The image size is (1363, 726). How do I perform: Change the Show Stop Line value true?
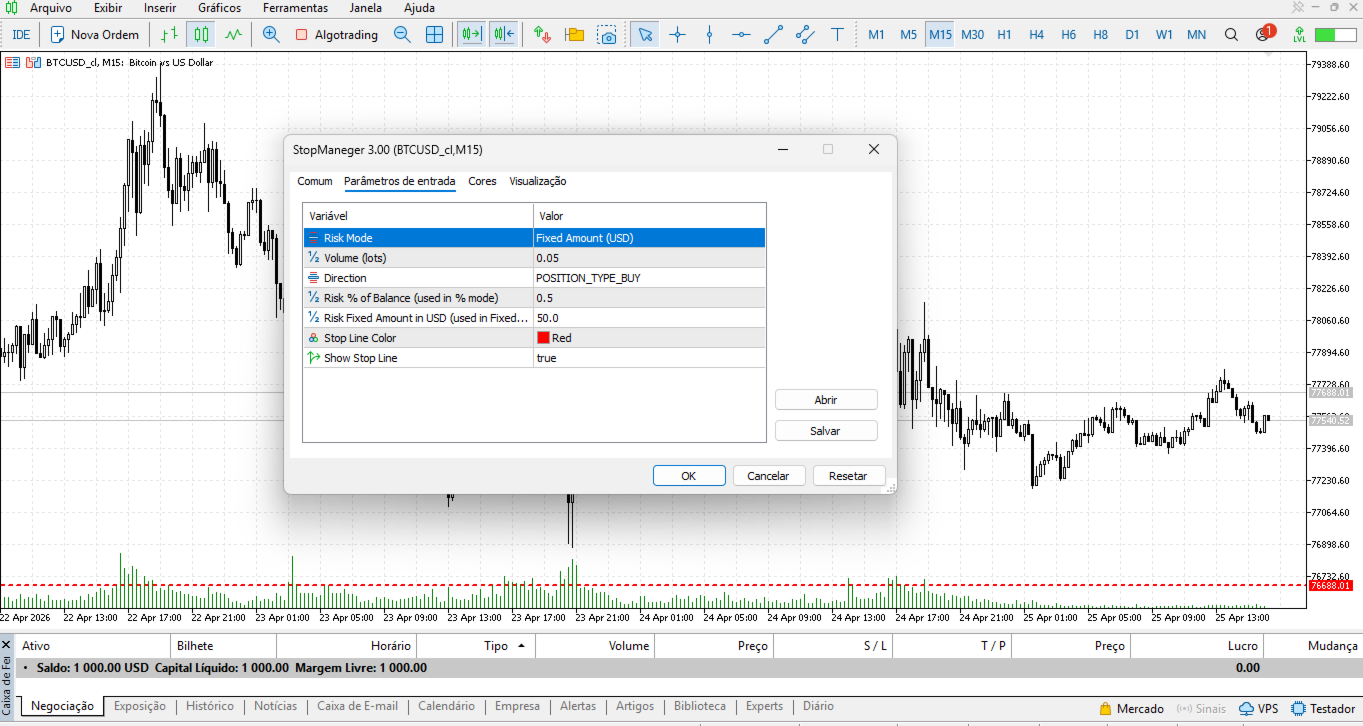click(649, 358)
